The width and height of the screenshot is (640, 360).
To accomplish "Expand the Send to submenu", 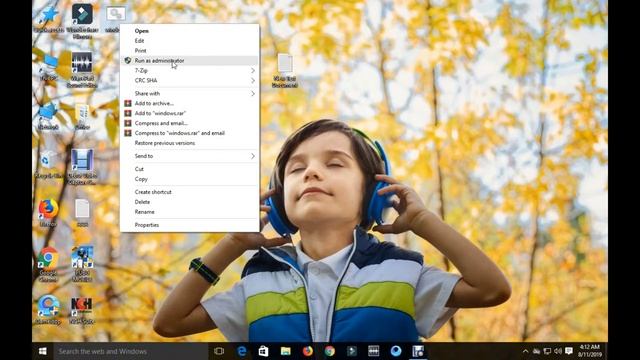I will pyautogui.click(x=189, y=156).
